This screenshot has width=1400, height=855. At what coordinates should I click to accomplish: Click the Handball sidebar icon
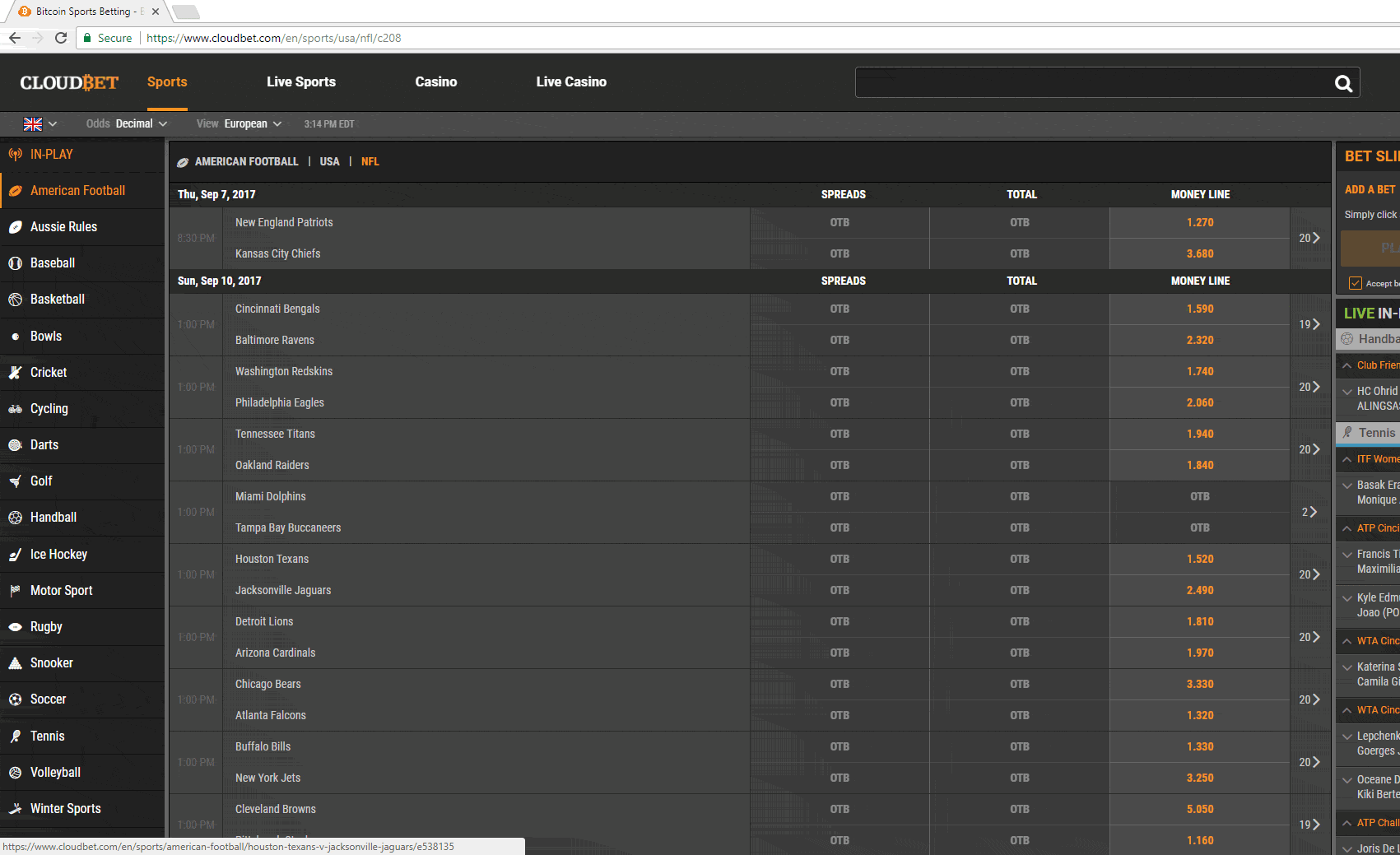[15, 518]
